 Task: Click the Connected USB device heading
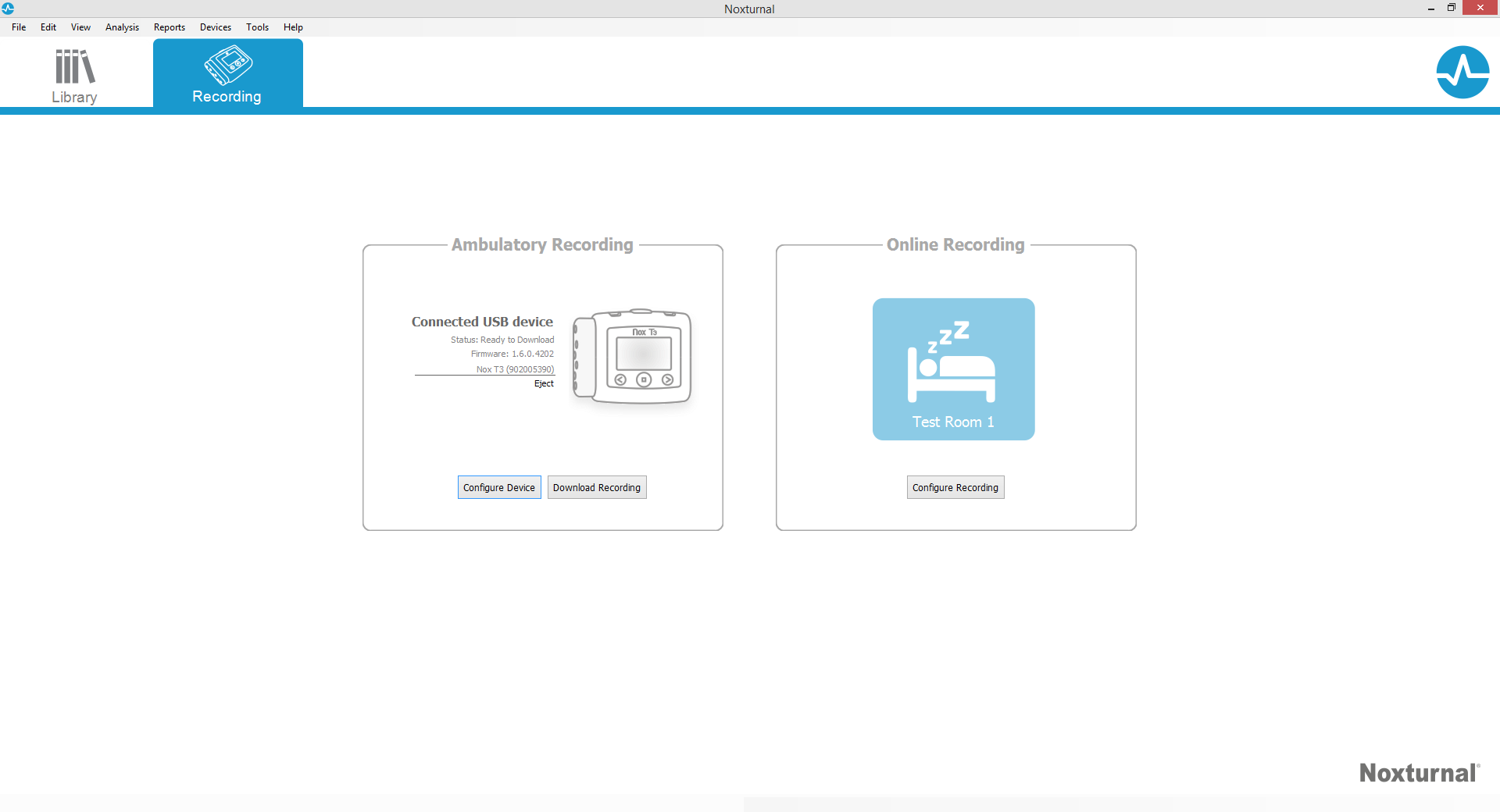point(482,322)
